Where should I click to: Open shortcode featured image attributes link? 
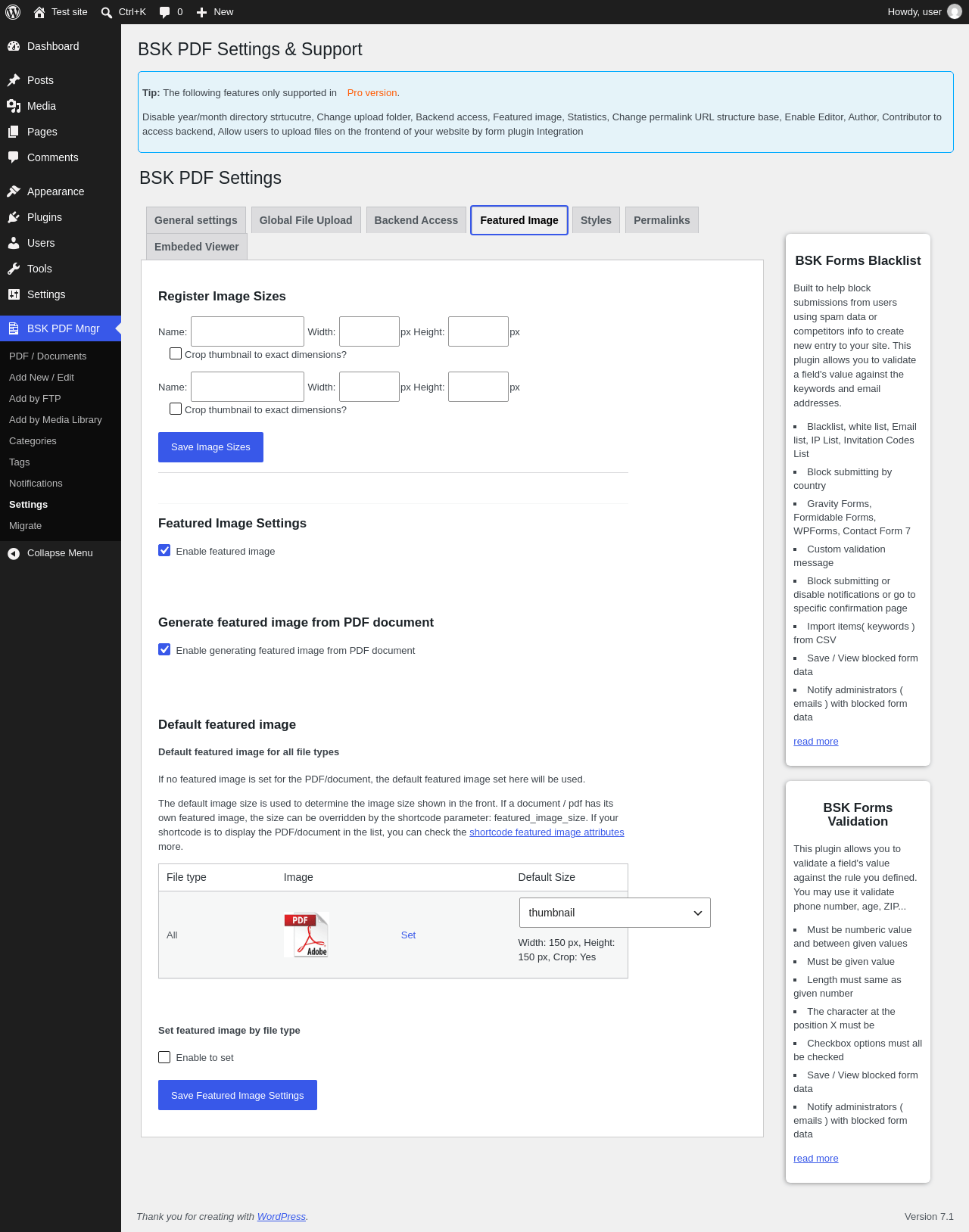coord(547,832)
